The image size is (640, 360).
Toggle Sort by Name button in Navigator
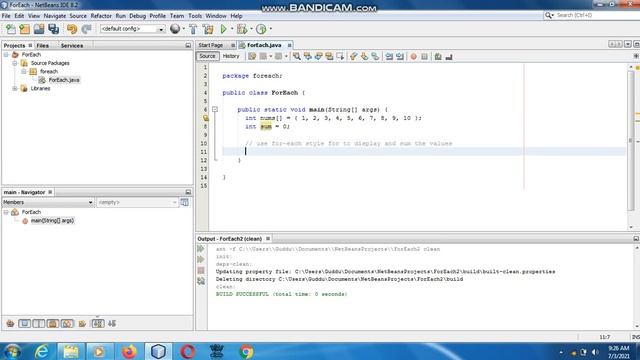(98, 324)
